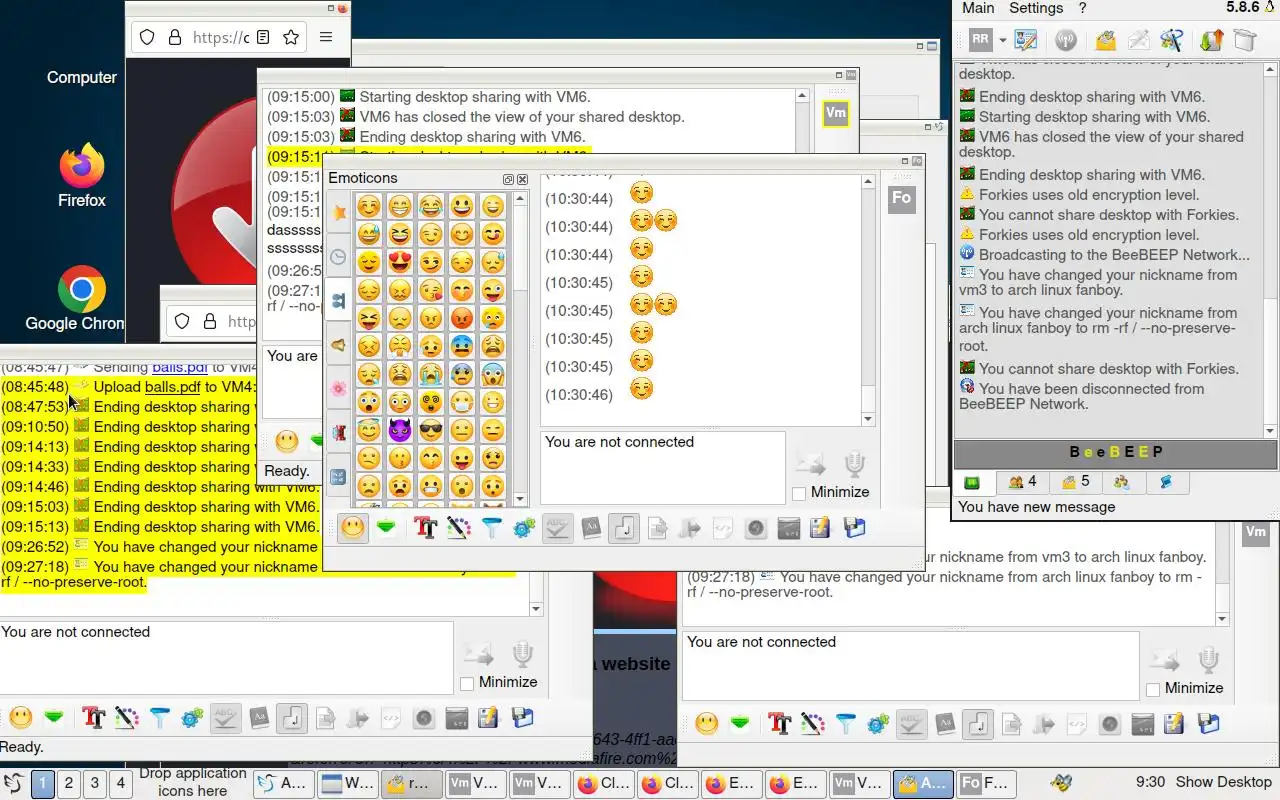Enable Minimize checkbox in bottom-right chat window
1280x800 pixels.
[x=1153, y=689]
